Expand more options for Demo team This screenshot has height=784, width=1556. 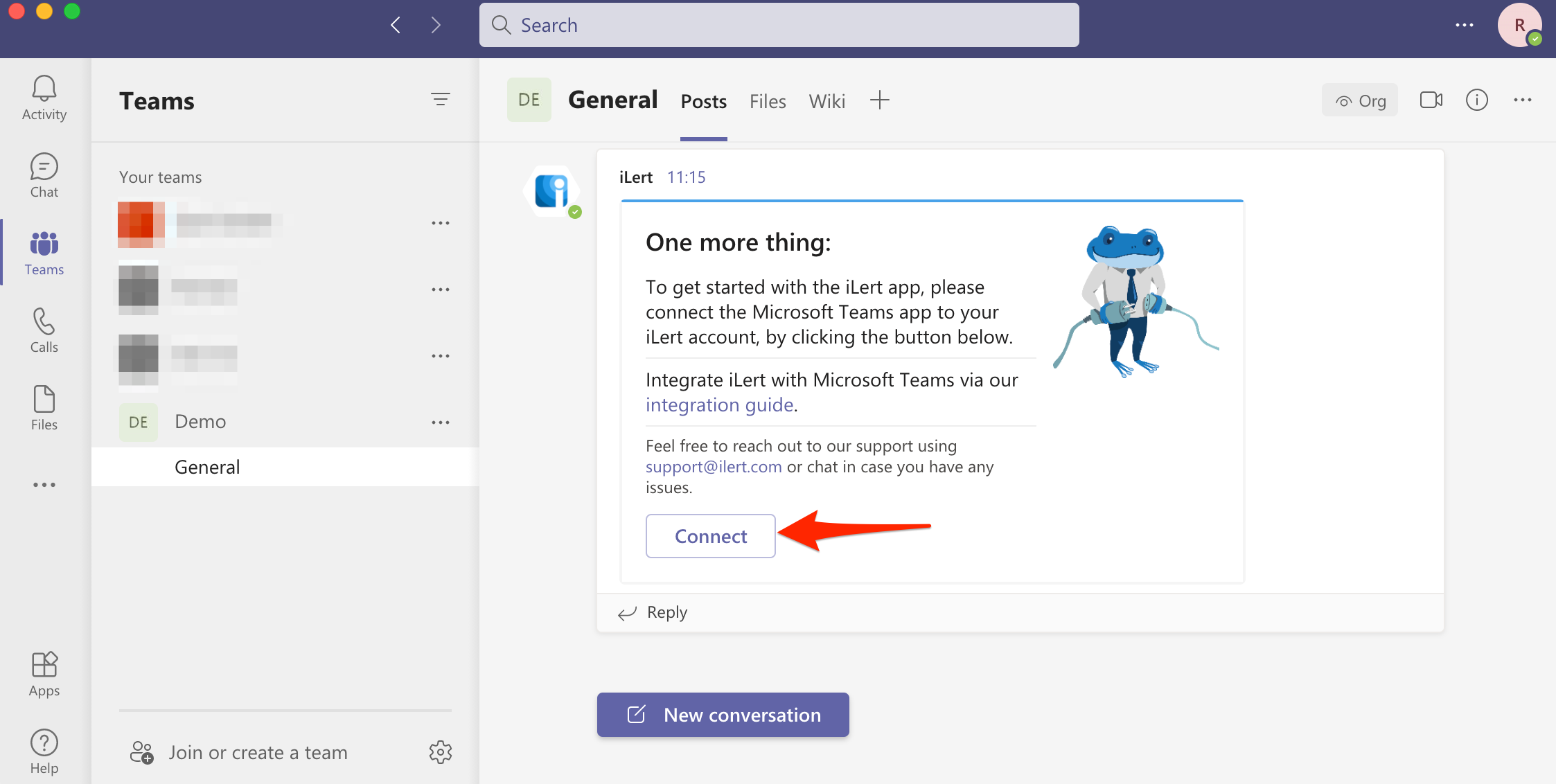[x=440, y=422]
